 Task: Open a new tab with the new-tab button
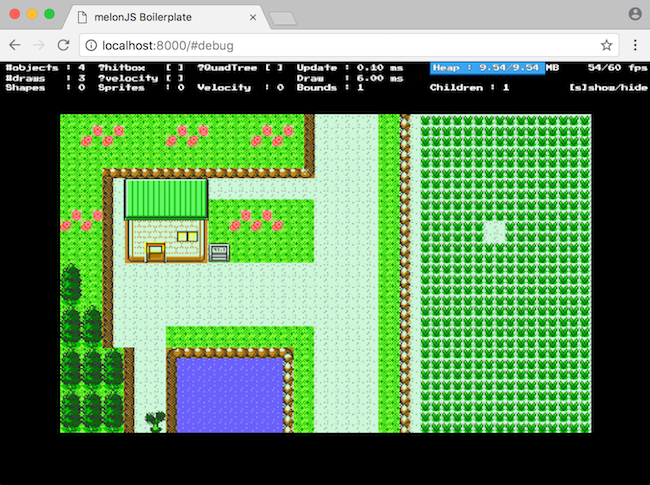283,18
